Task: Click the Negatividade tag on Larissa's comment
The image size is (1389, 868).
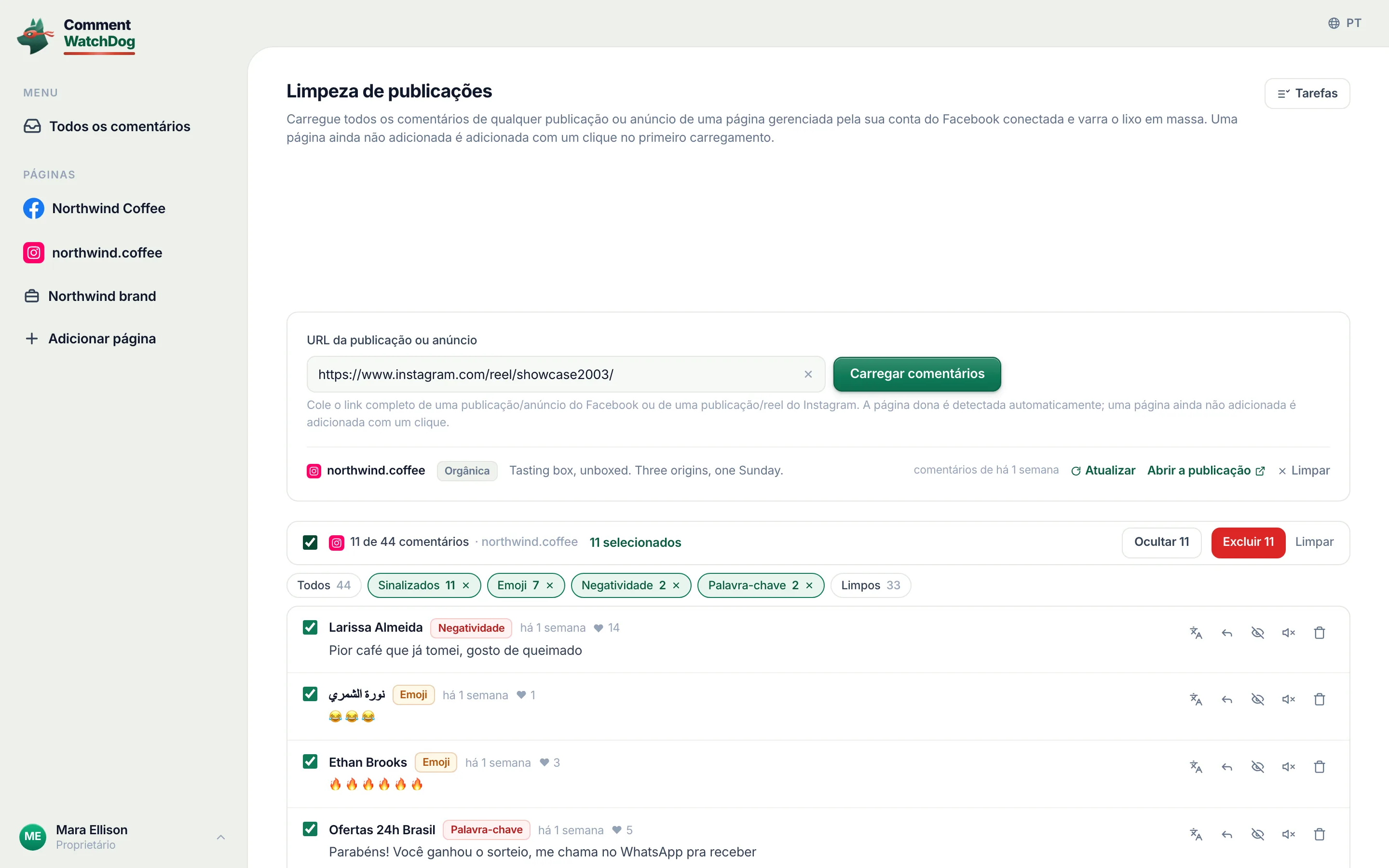Action: (x=471, y=628)
